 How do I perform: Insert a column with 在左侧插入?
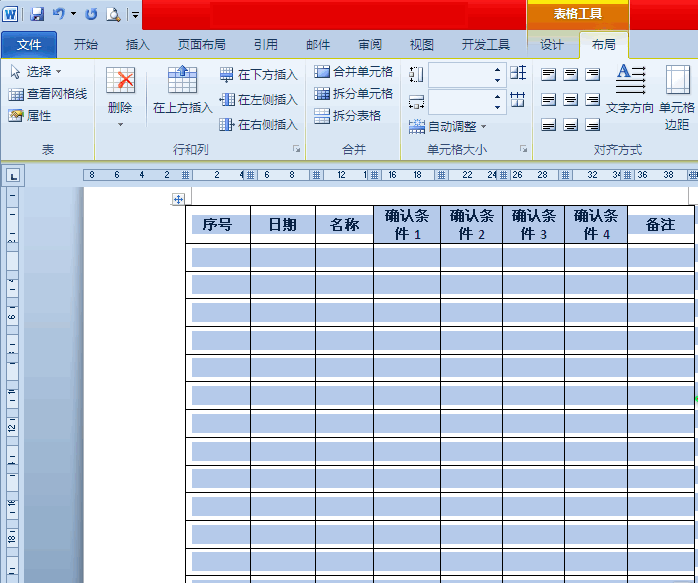[x=259, y=100]
